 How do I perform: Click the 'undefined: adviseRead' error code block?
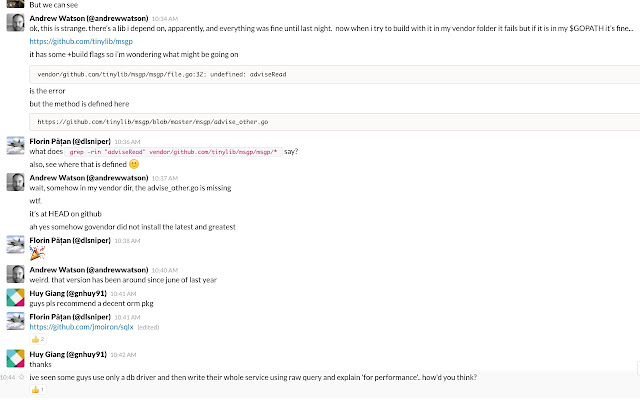[x=335, y=75]
